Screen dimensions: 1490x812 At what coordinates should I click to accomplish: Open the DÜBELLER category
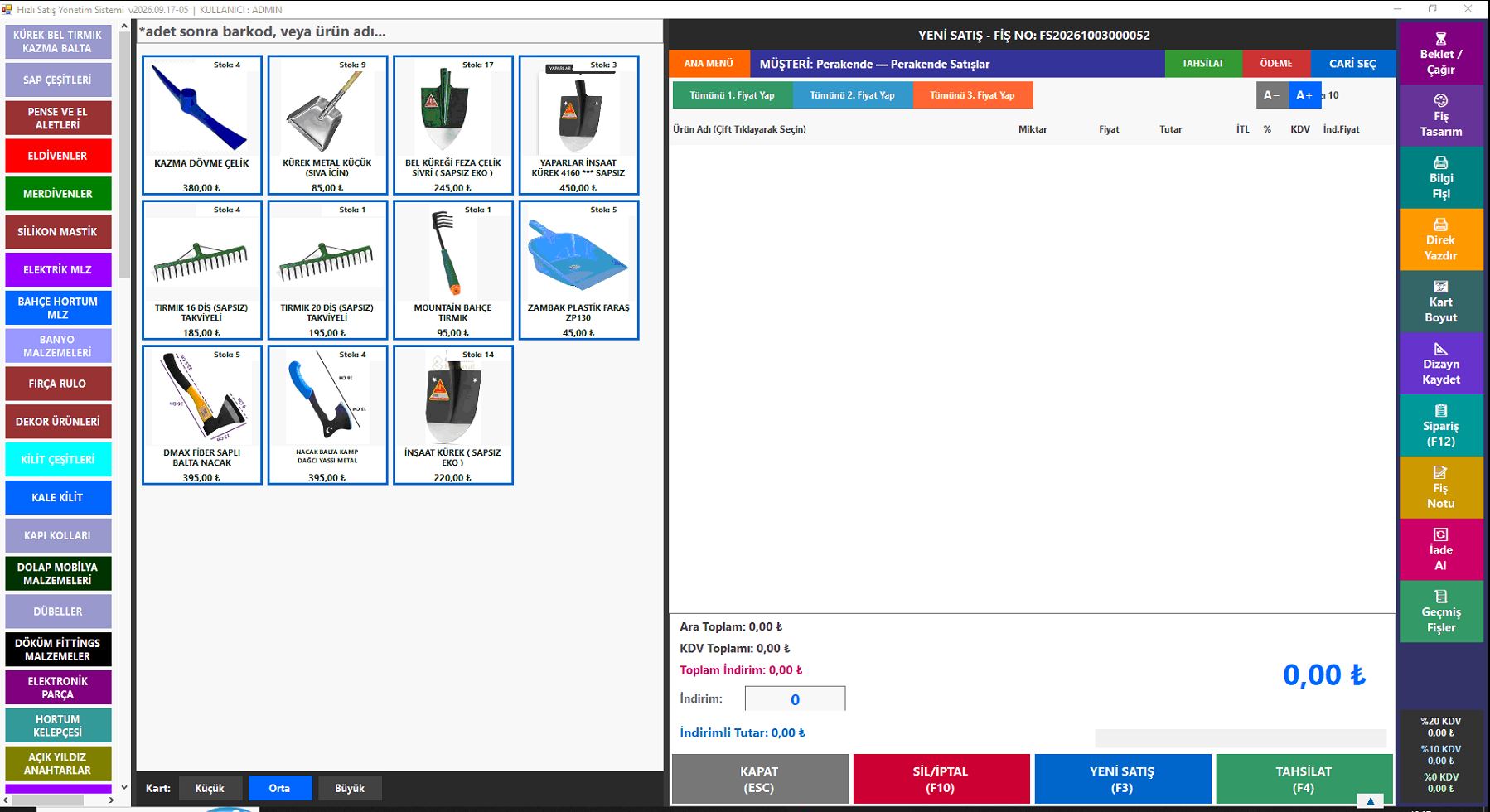click(58, 611)
